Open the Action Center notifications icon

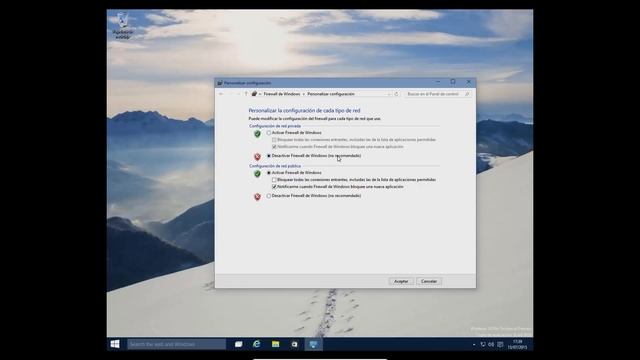tap(500, 344)
